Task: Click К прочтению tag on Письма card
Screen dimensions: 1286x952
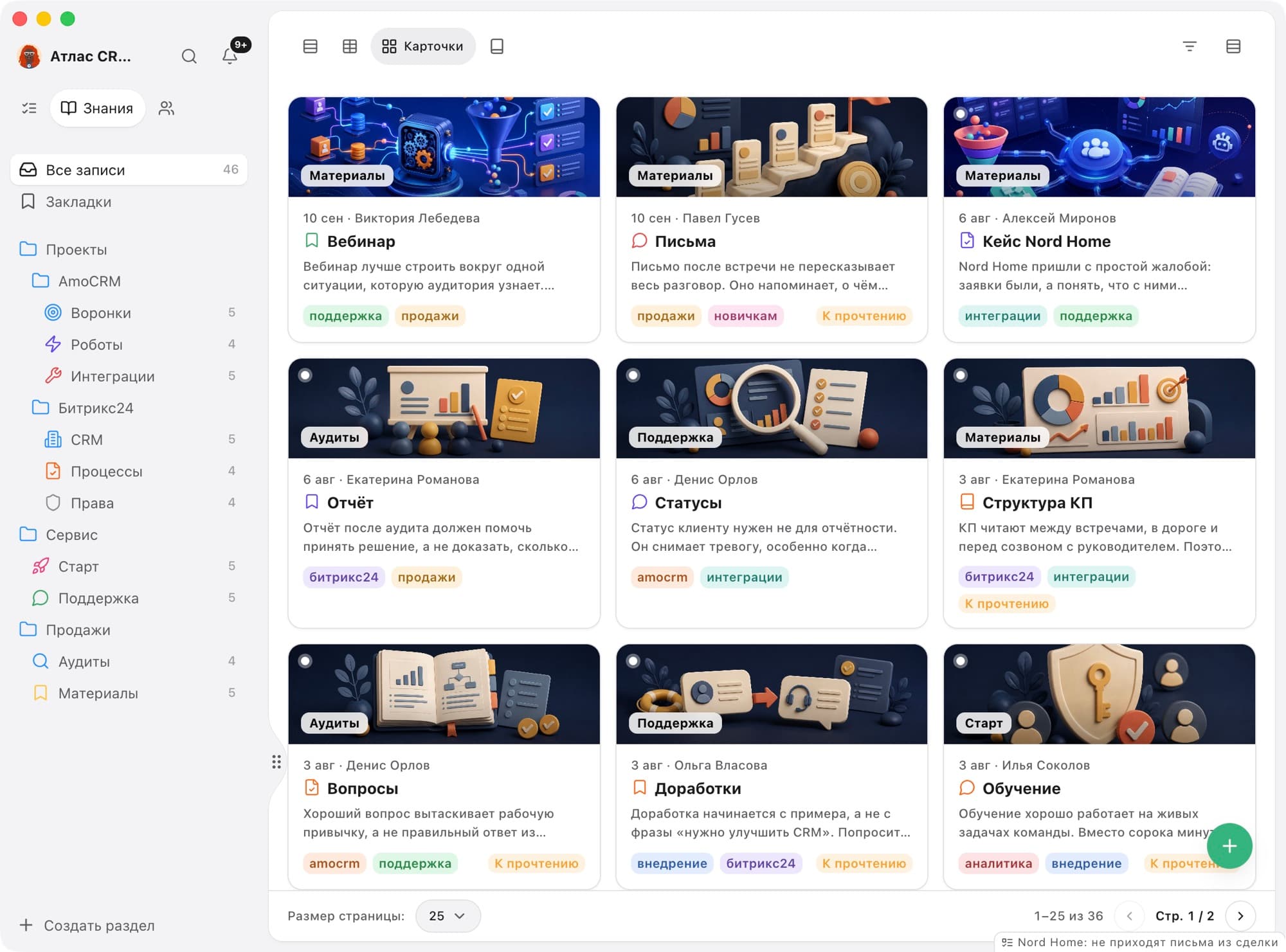Action: point(864,316)
